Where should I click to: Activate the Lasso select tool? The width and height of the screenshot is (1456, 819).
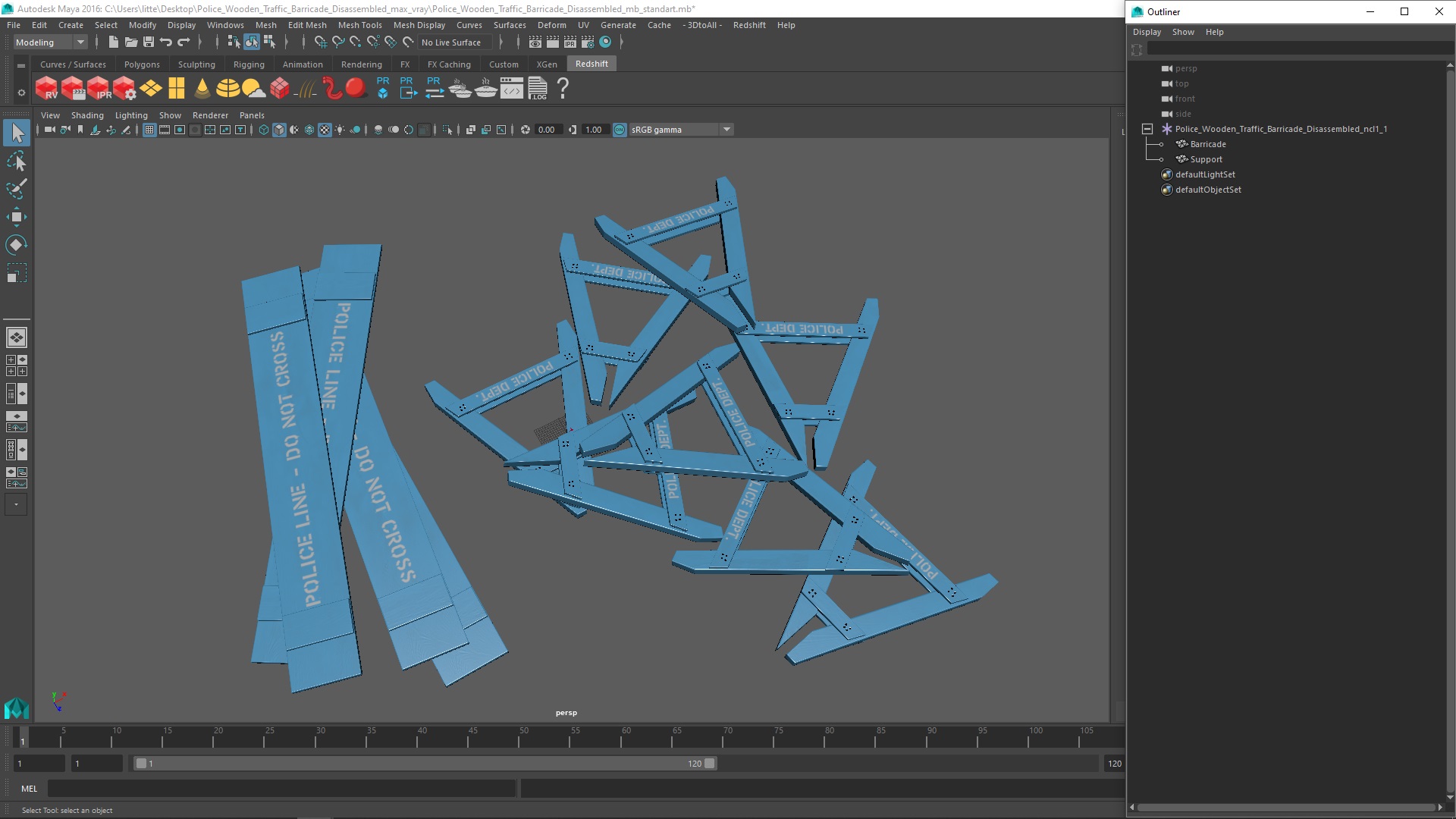tap(17, 162)
